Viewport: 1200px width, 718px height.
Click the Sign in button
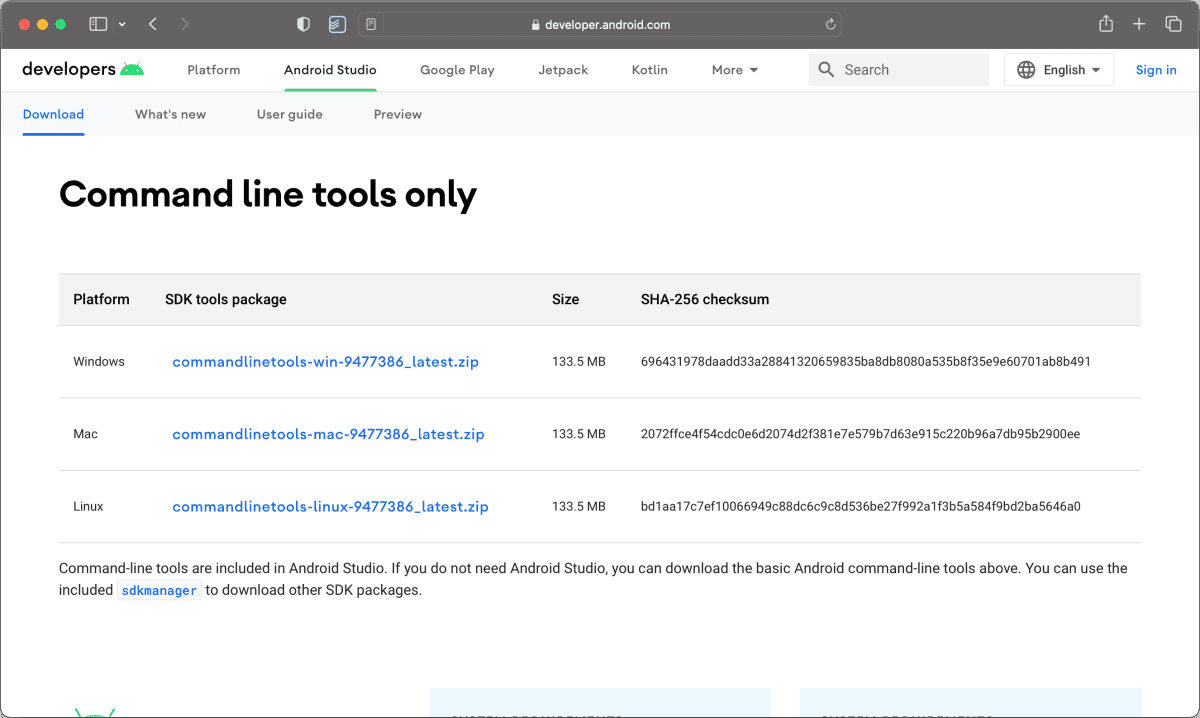click(1156, 70)
